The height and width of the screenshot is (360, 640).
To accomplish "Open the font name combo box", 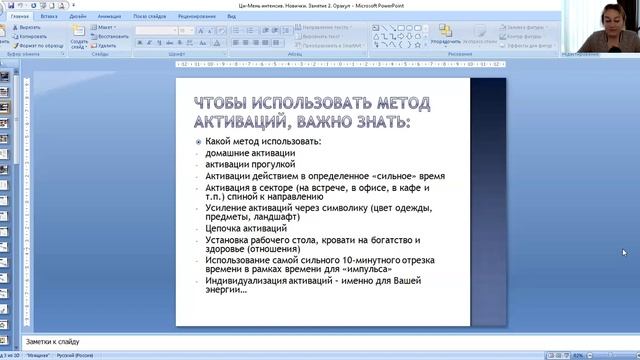I will coord(156,31).
